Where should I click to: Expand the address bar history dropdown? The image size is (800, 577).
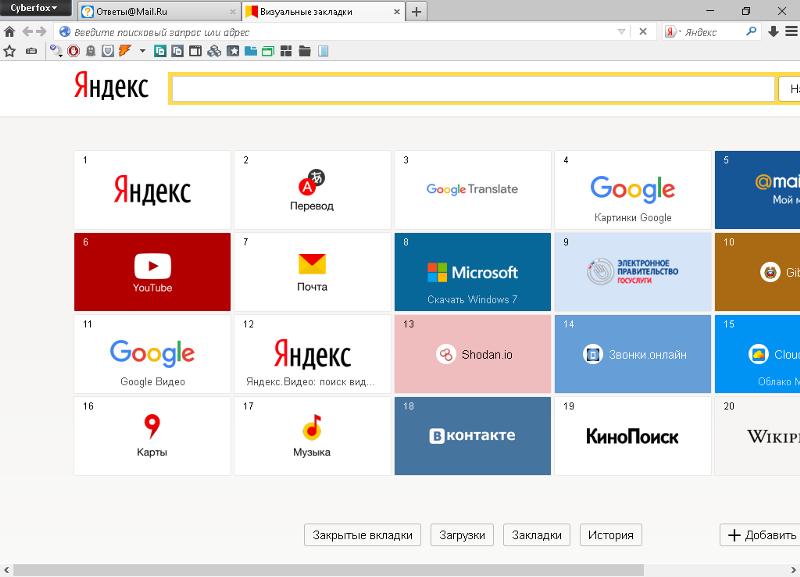pos(621,32)
